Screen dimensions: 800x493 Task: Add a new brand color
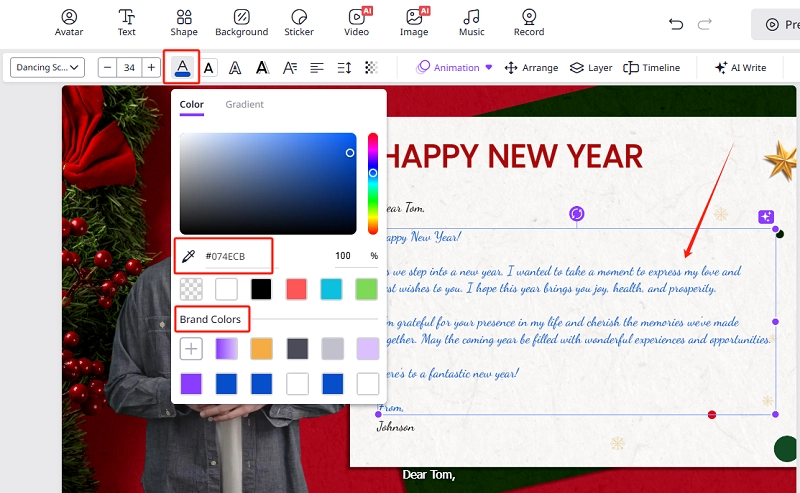point(191,349)
